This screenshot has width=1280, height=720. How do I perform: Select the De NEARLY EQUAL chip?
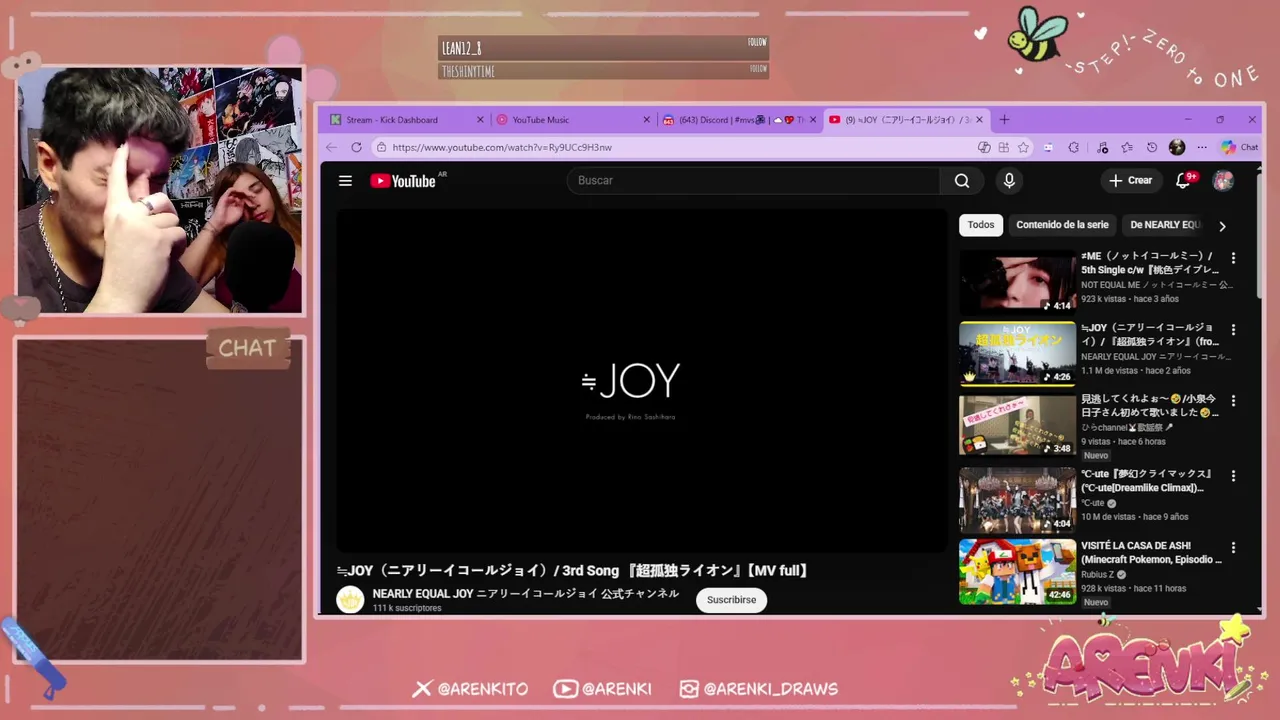1165,225
